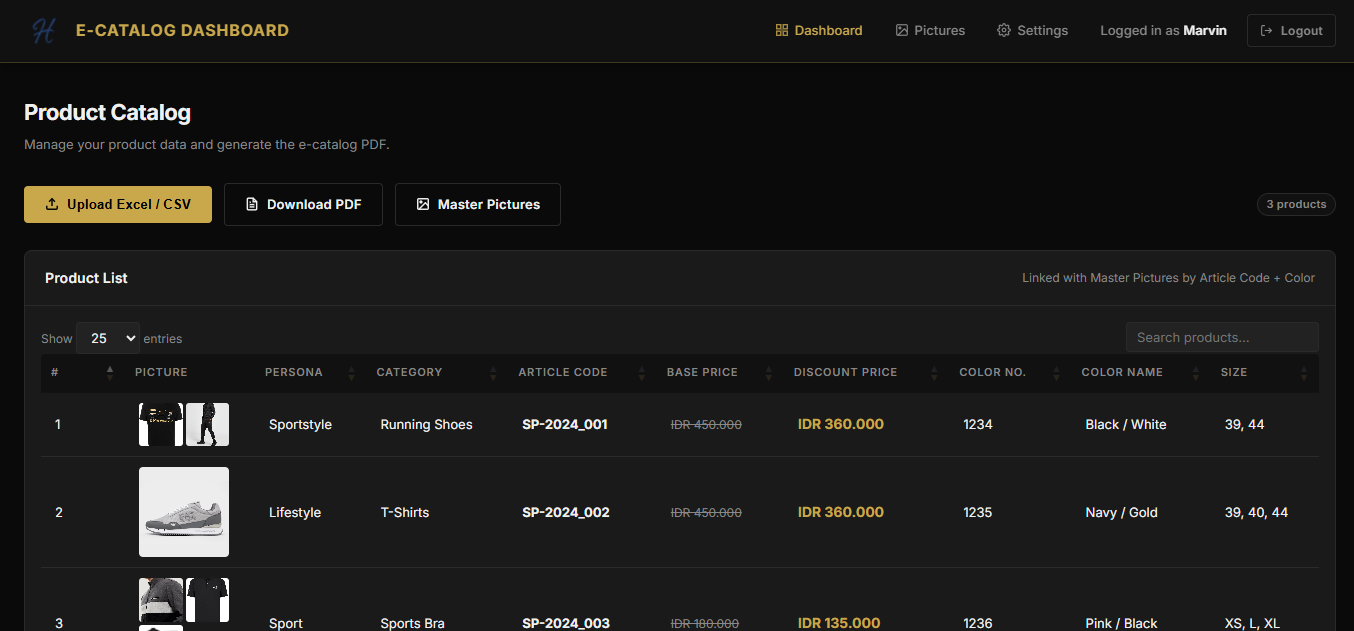
Task: Open first thumbnail of SP-2024_001 row
Action: pos(160,424)
